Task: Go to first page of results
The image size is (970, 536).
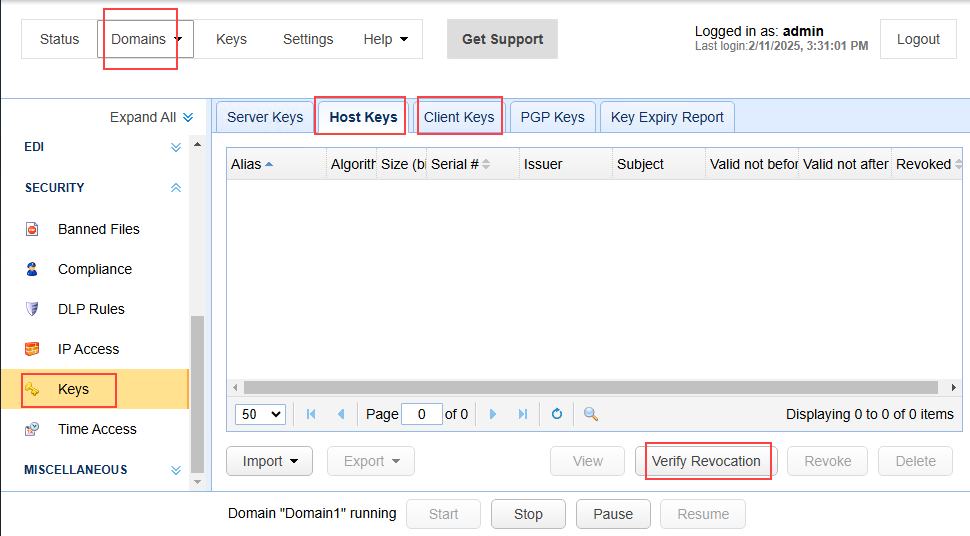Action: pos(311,414)
